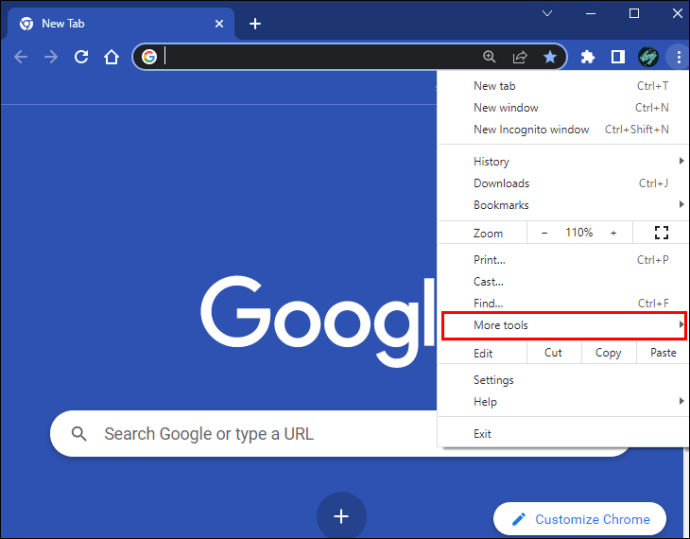Screen dimensions: 690x539
Task: Expand the History submenu
Action: click(x=563, y=161)
